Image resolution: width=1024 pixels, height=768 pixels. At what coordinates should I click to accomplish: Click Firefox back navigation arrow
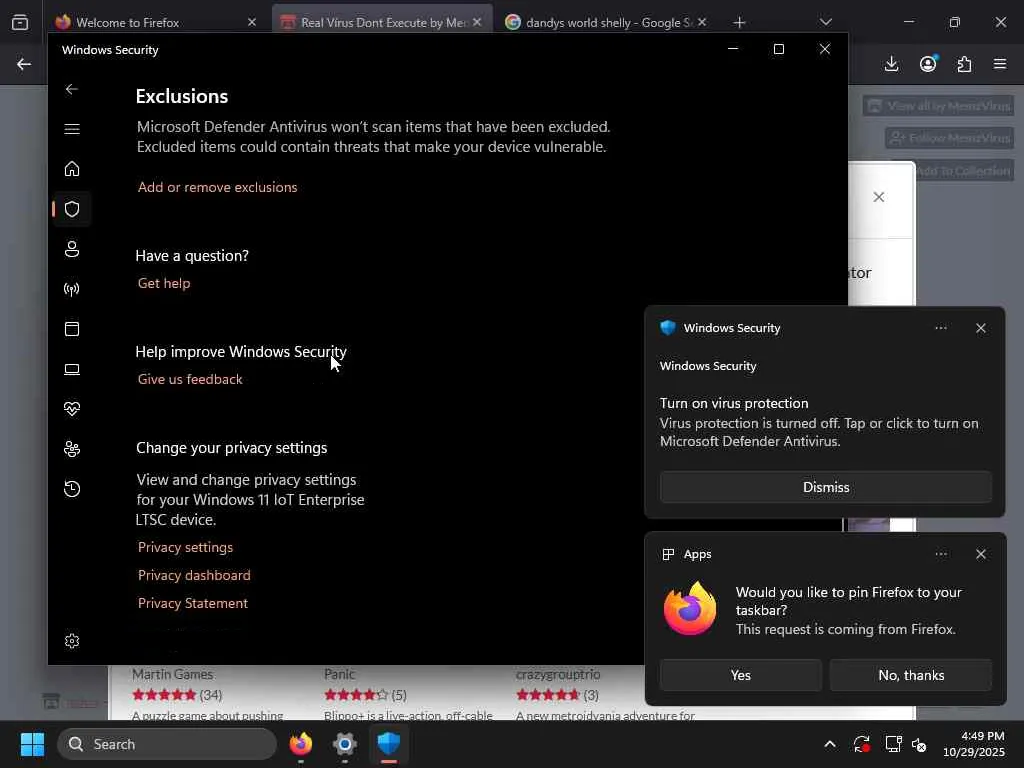(24, 64)
